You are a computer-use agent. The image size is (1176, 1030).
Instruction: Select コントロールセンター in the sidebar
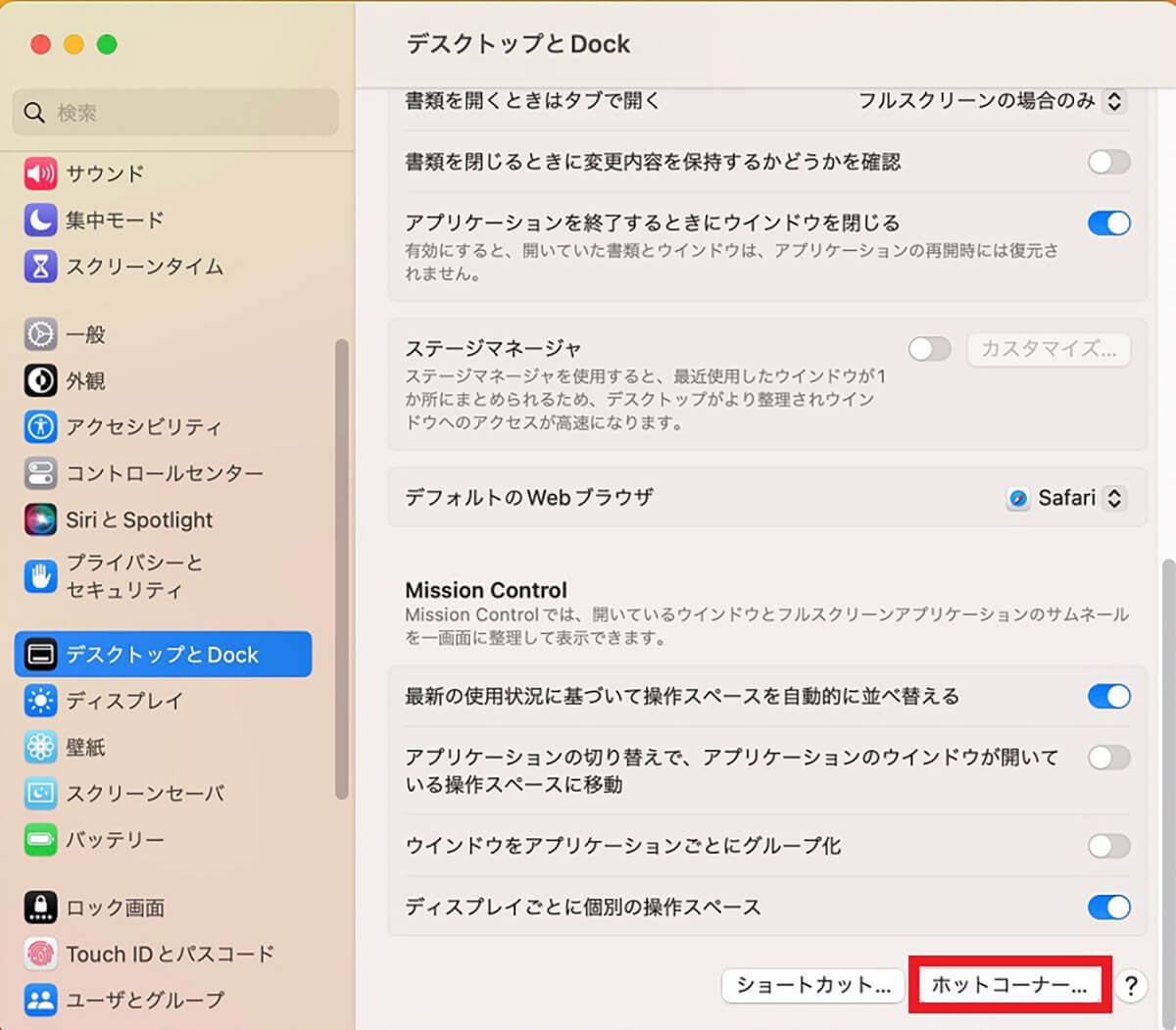(x=164, y=473)
